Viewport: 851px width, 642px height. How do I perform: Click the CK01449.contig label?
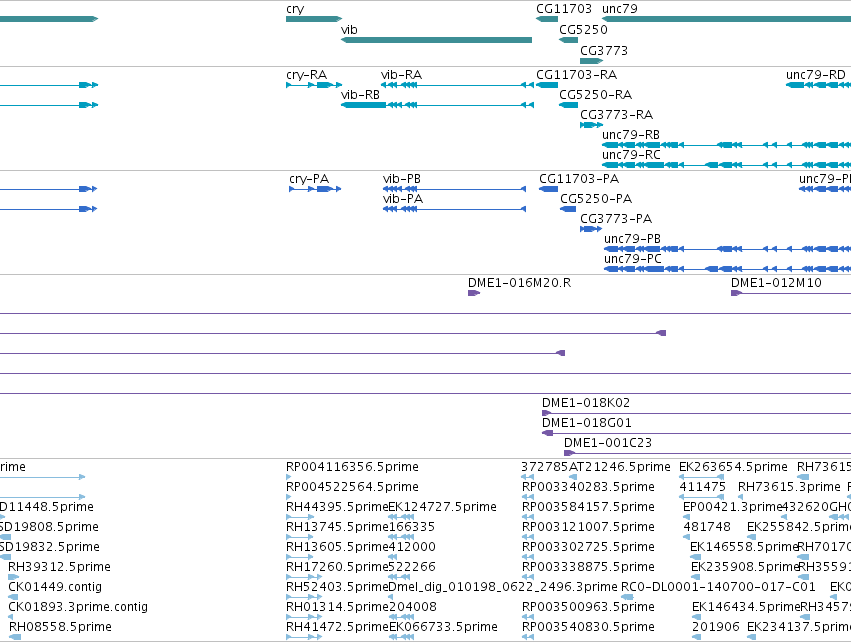[55, 588]
